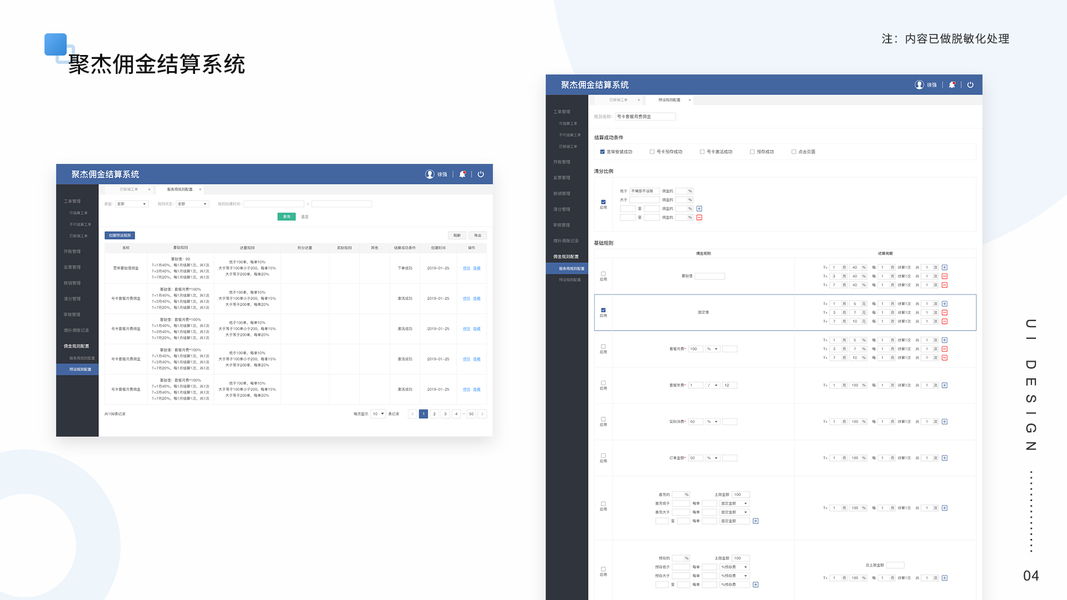Click the plus icon in the 实际消费 rule row
1067x600 pixels.
pos(945,422)
